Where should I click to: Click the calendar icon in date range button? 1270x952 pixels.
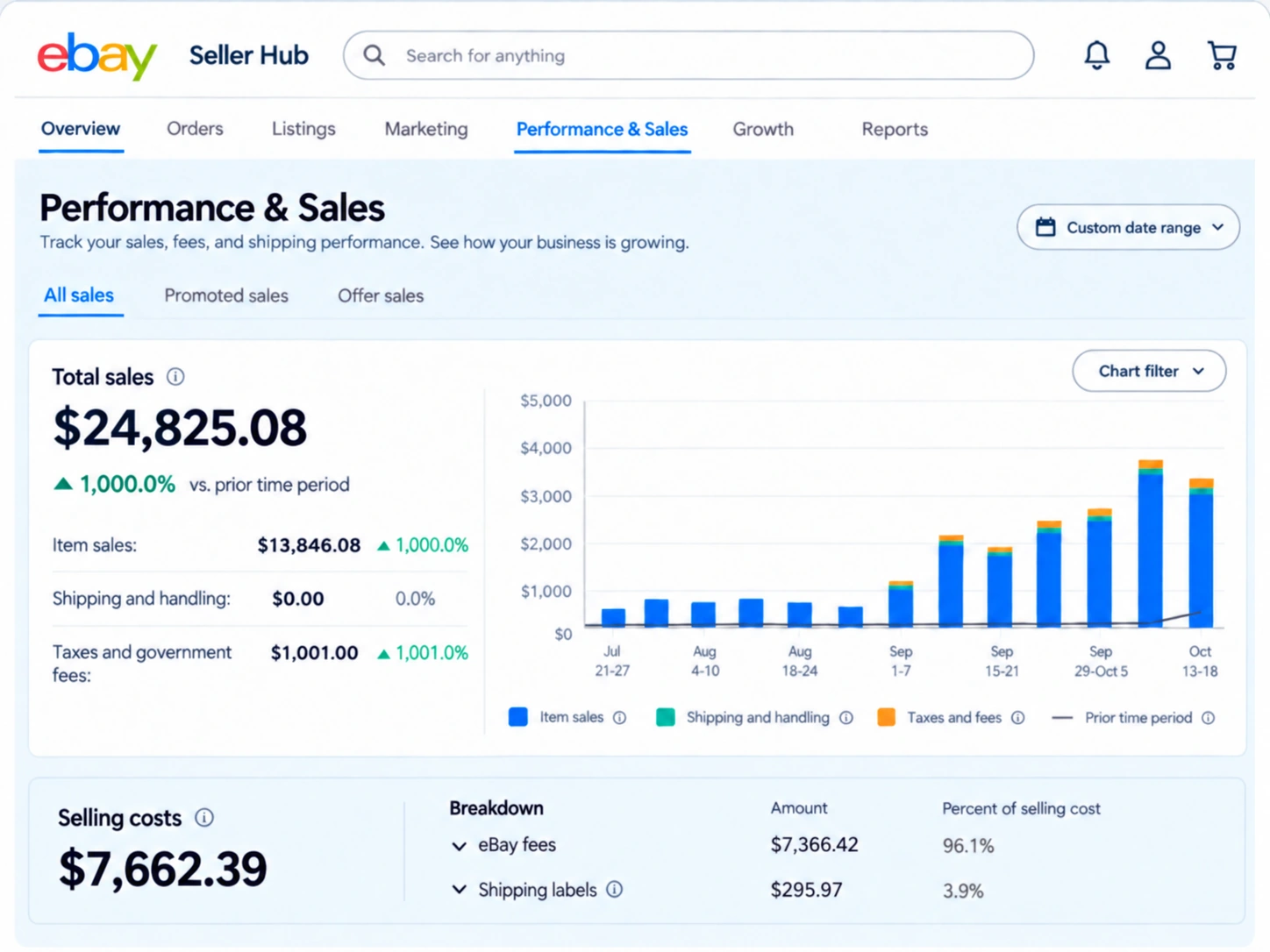1045,227
